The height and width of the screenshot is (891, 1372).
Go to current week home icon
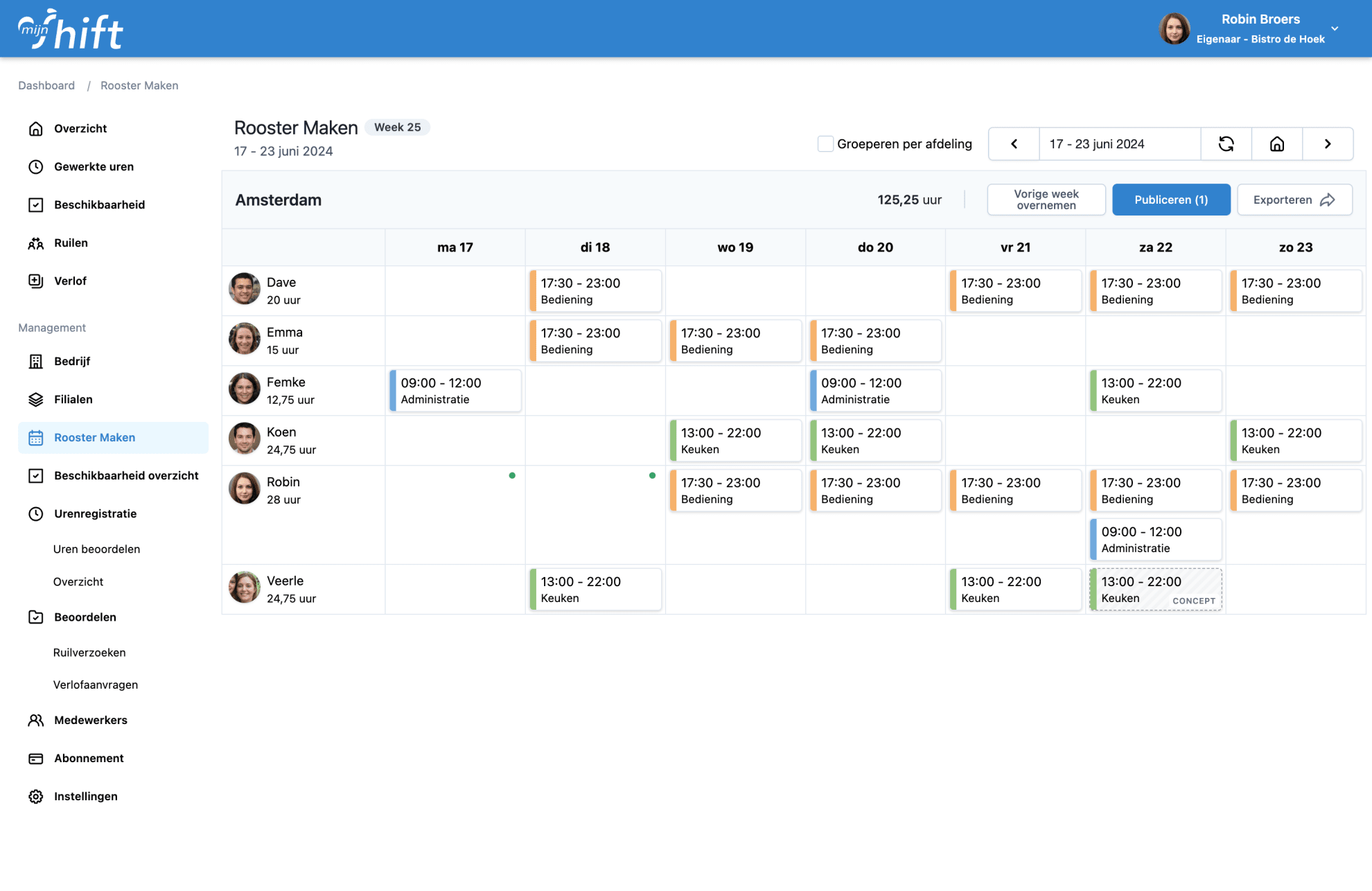[1276, 144]
